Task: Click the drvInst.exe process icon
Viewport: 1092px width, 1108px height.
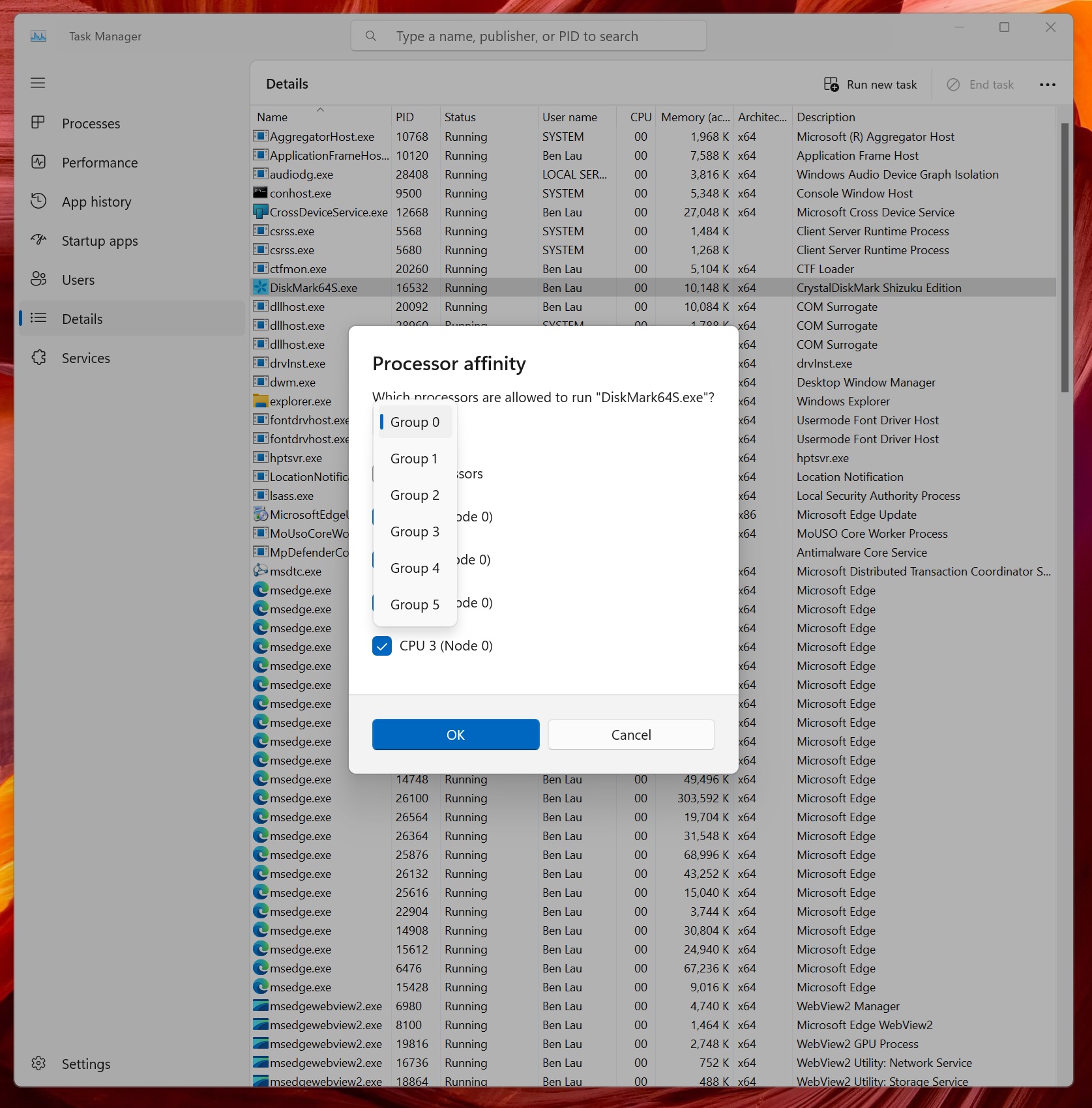Action: pyautogui.click(x=261, y=363)
